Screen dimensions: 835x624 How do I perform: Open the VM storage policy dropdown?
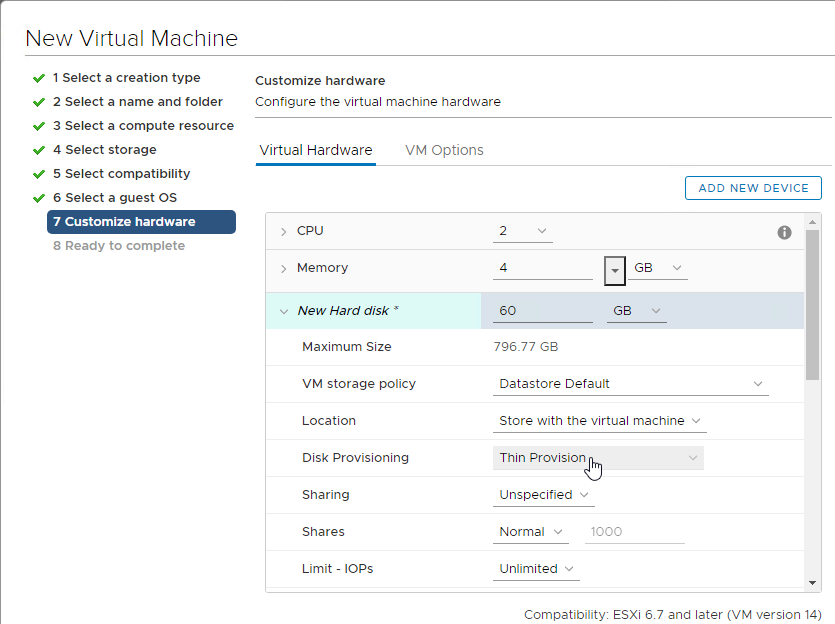pos(631,384)
